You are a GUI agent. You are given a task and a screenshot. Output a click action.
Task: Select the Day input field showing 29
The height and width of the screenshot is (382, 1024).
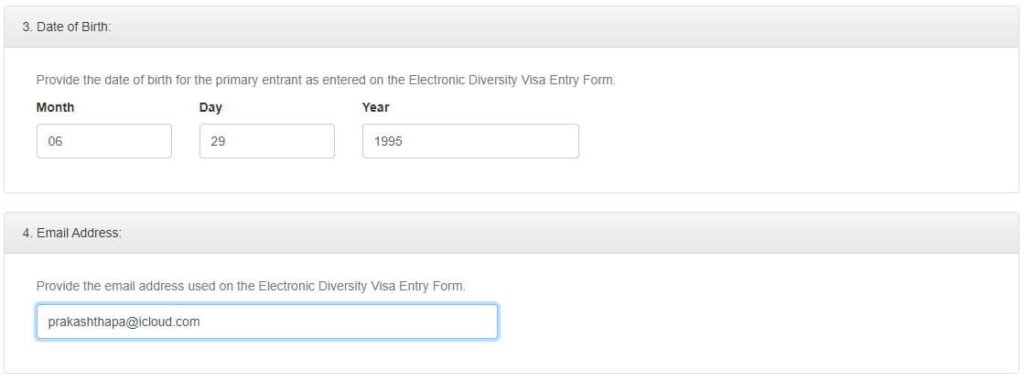267,141
